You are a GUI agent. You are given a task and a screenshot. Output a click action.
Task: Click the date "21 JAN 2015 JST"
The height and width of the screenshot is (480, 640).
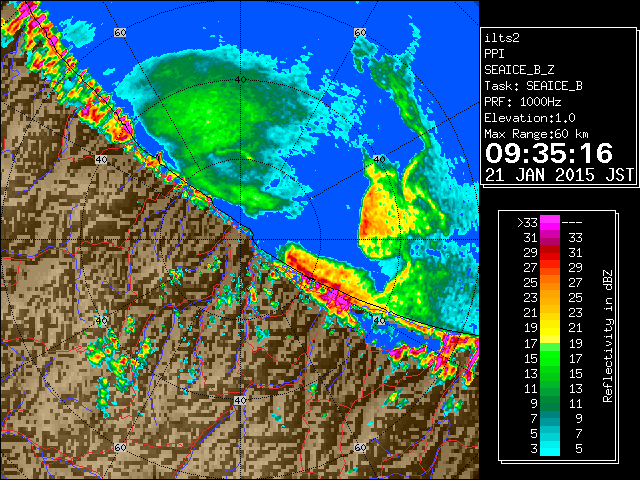(x=559, y=175)
